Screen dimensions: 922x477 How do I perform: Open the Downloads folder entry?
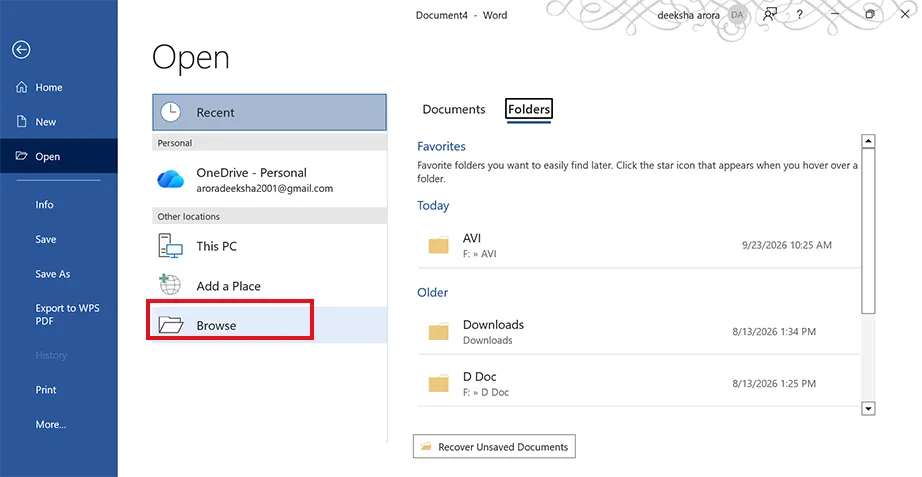(639, 332)
